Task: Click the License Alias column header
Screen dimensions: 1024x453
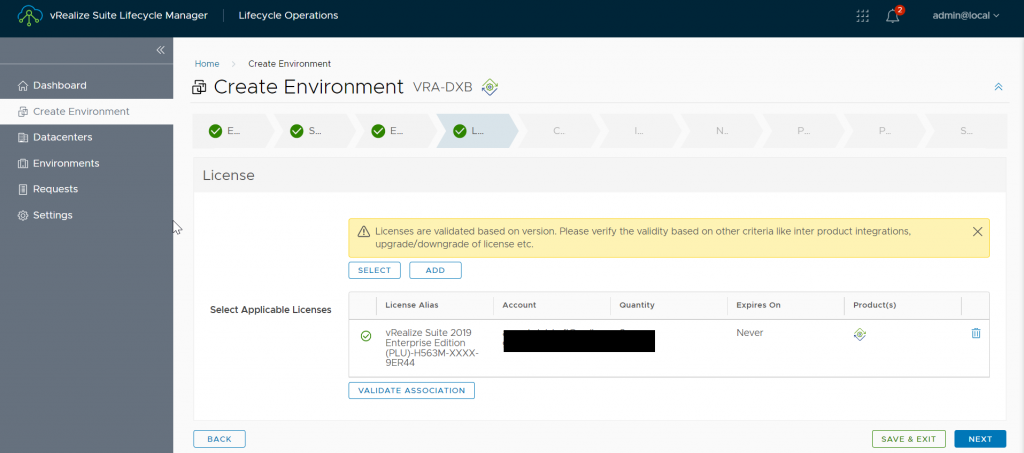Action: (x=412, y=305)
